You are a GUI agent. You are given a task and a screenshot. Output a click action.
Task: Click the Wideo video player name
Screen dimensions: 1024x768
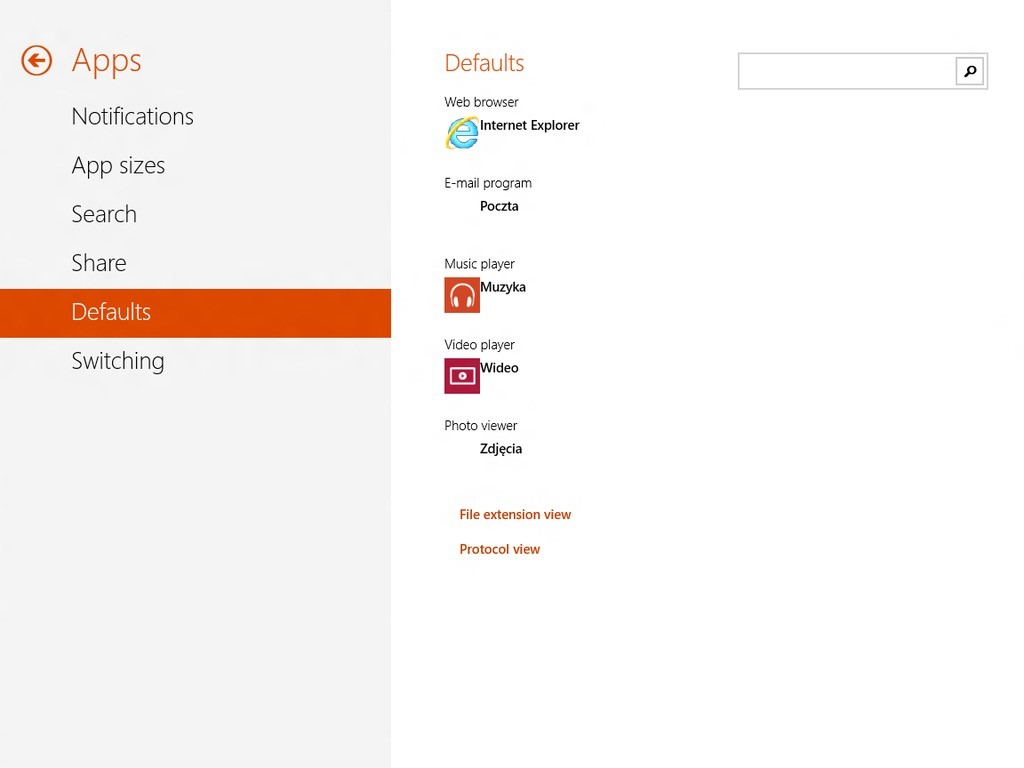point(499,368)
